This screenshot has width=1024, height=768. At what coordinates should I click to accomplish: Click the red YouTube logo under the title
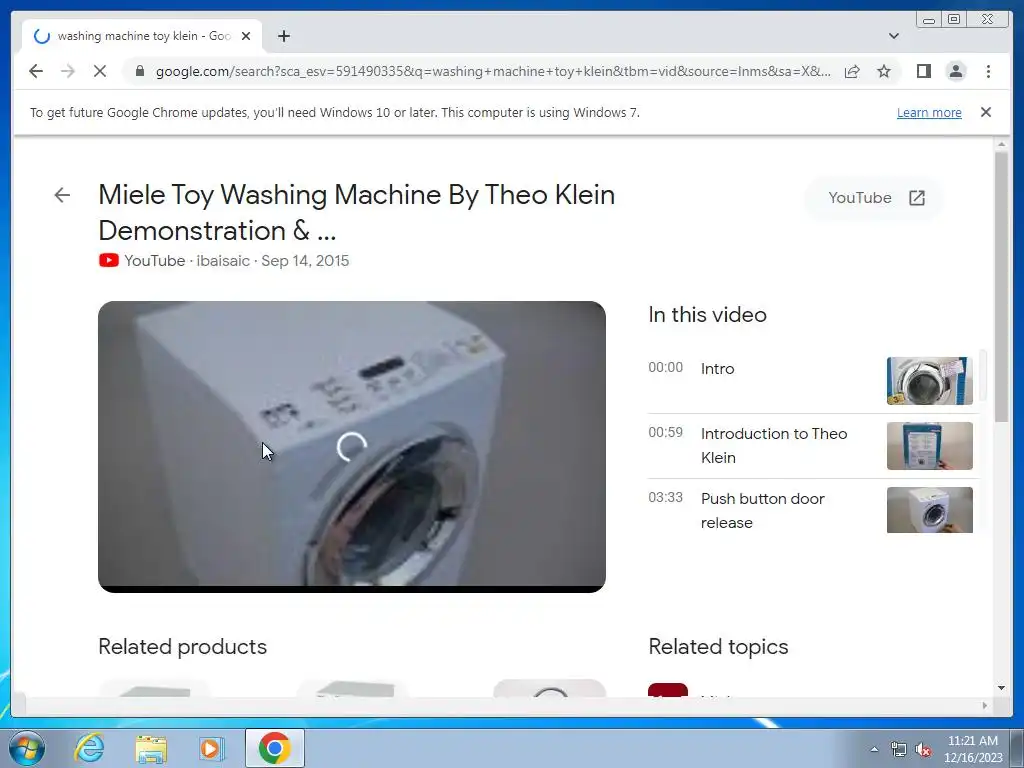pos(108,261)
